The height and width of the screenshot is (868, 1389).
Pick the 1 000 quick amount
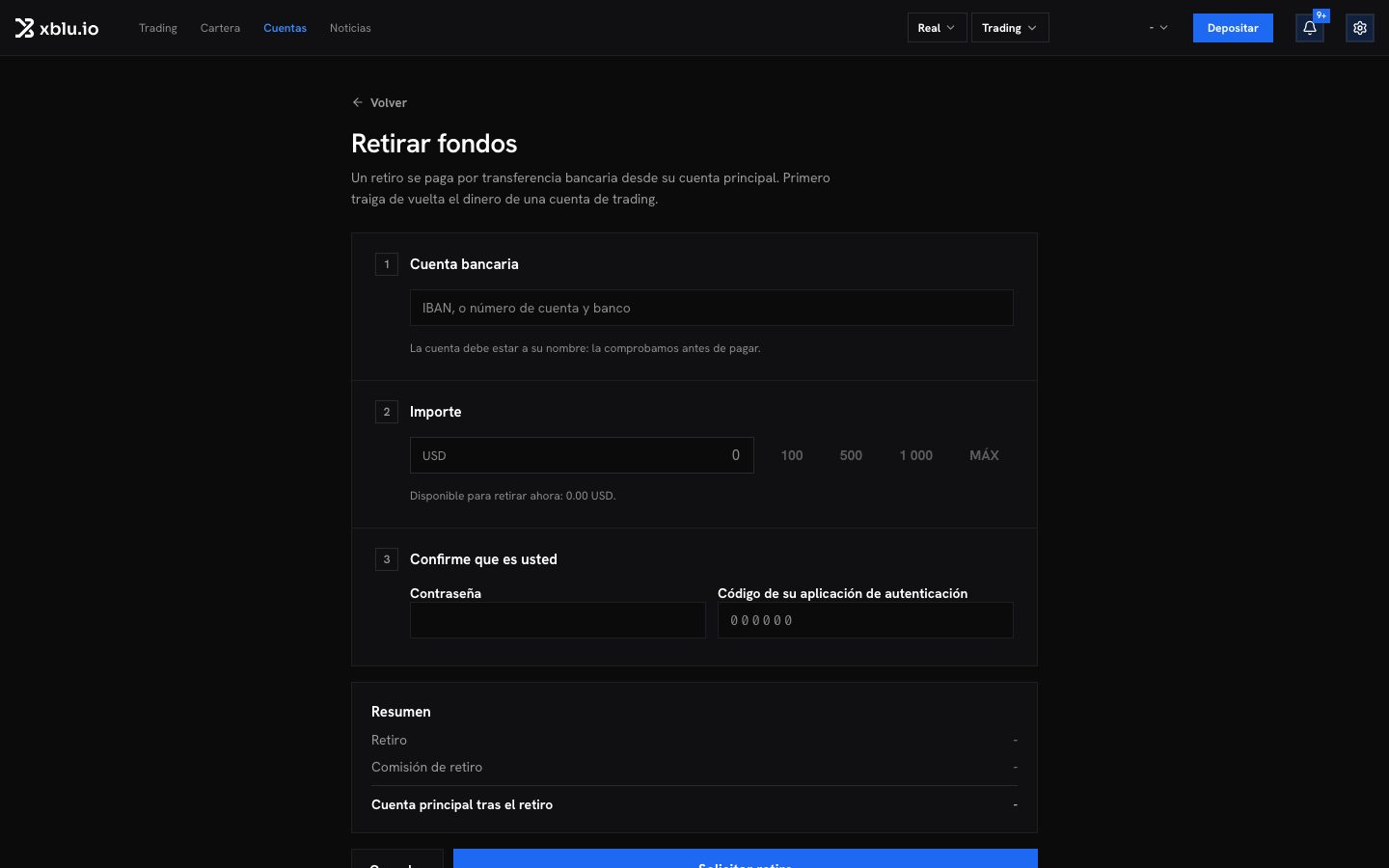pyautogui.click(x=916, y=455)
